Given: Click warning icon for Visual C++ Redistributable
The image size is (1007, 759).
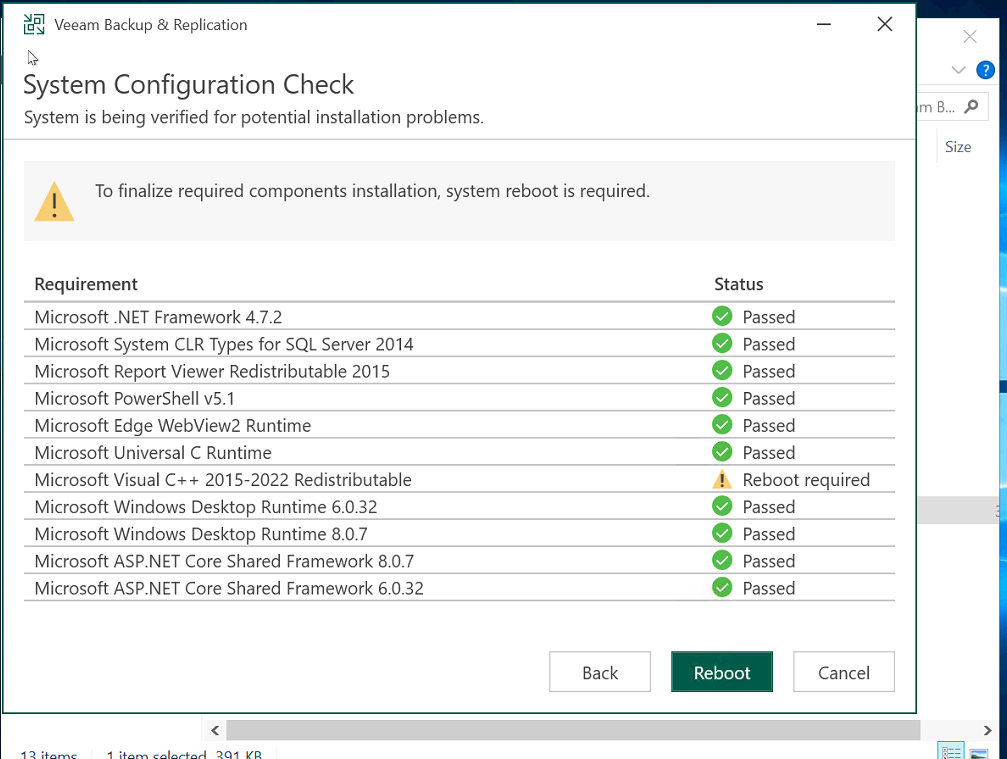Looking at the screenshot, I should pos(722,479).
